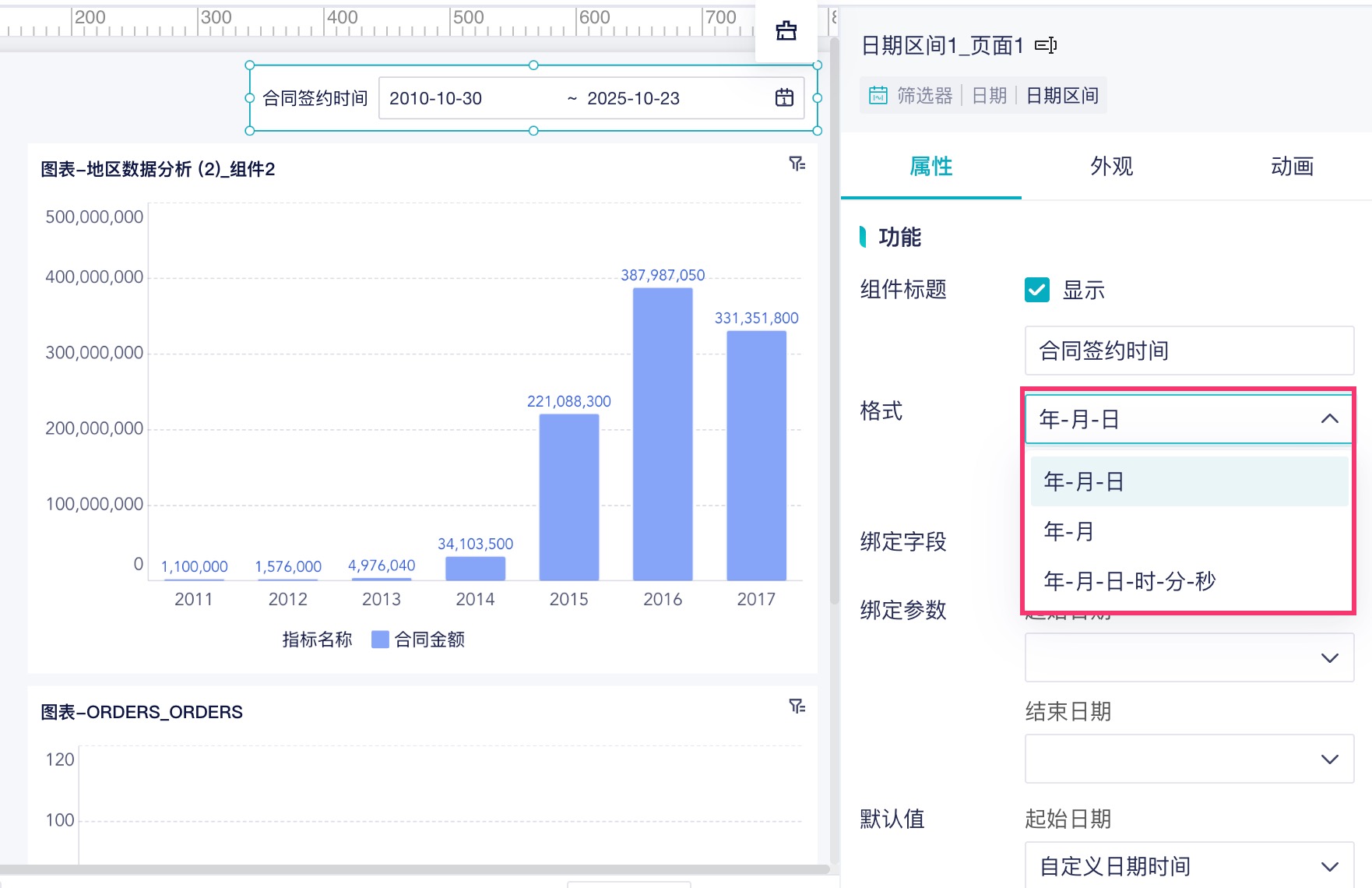Click the data label 1,100,000

[x=195, y=566]
